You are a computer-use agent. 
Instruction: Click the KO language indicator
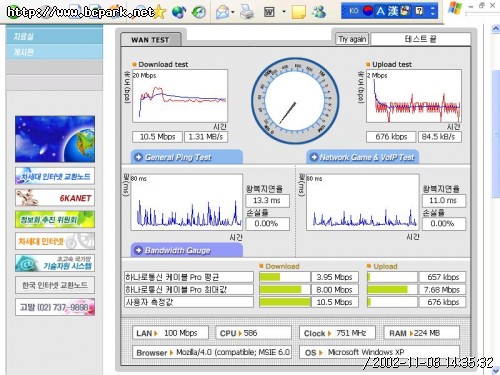tap(353, 11)
